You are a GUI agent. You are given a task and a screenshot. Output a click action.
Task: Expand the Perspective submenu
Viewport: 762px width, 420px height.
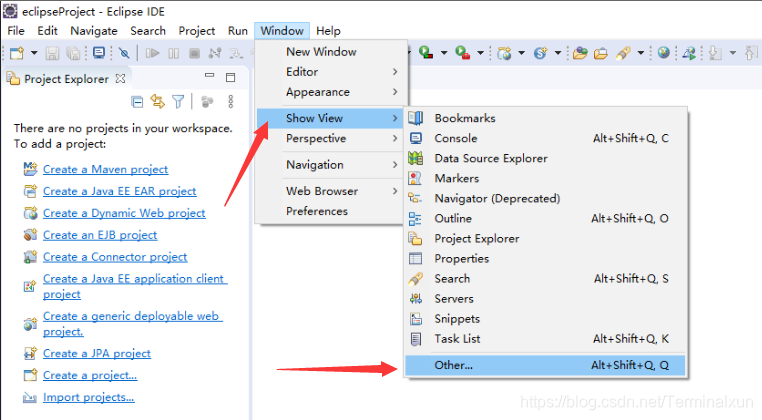tap(330, 139)
